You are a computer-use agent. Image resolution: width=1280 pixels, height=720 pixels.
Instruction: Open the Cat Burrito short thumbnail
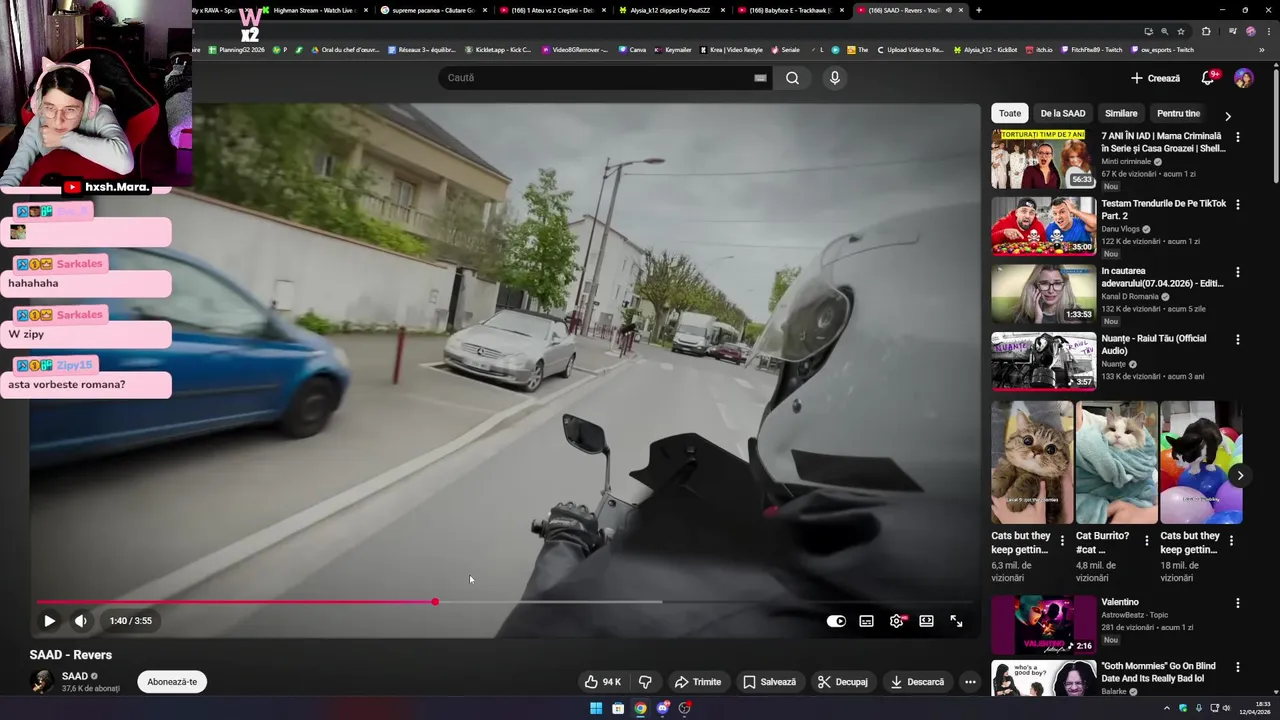coord(1117,462)
